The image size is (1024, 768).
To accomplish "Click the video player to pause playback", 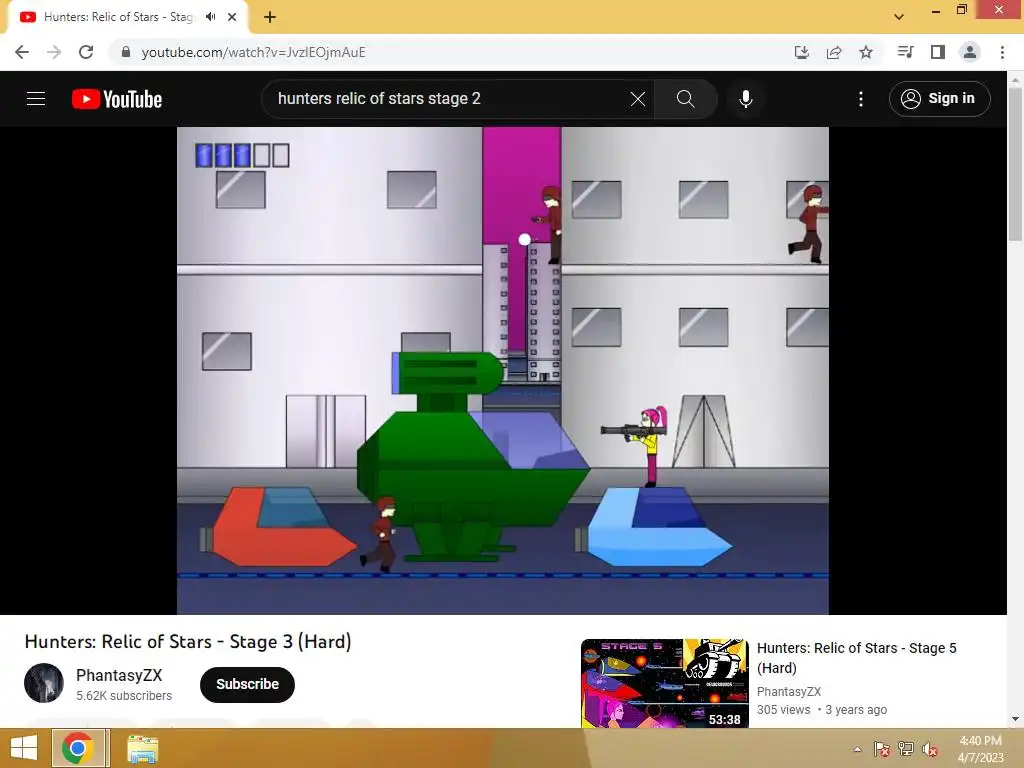I will coord(503,370).
